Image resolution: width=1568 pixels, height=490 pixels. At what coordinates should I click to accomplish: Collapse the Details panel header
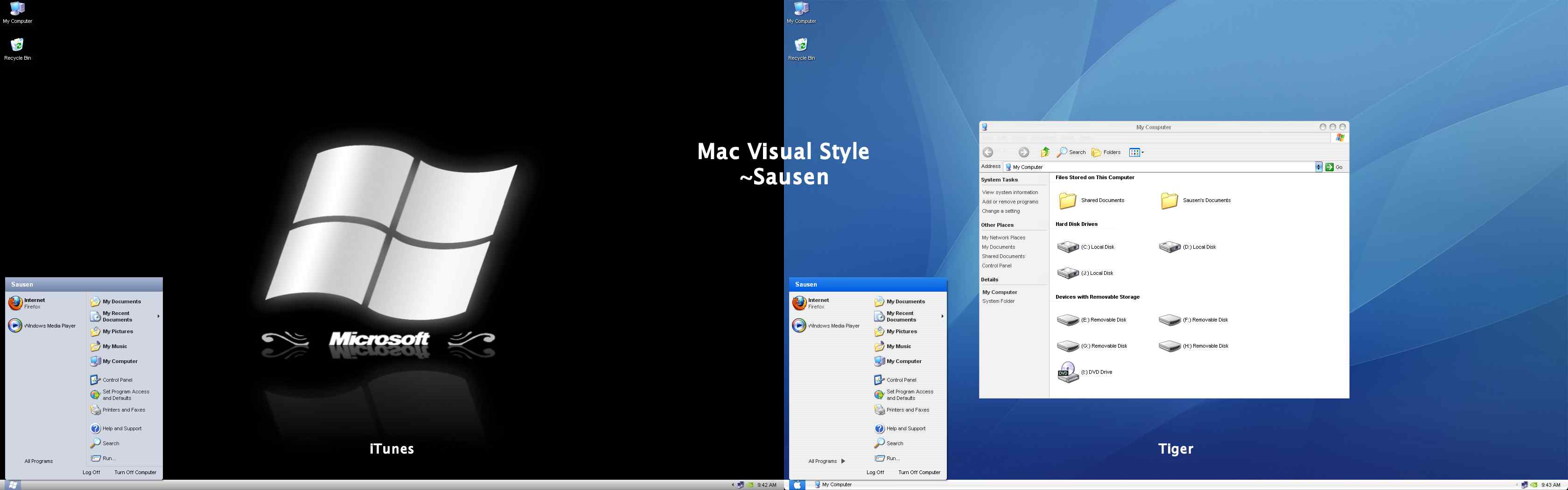click(x=1014, y=280)
